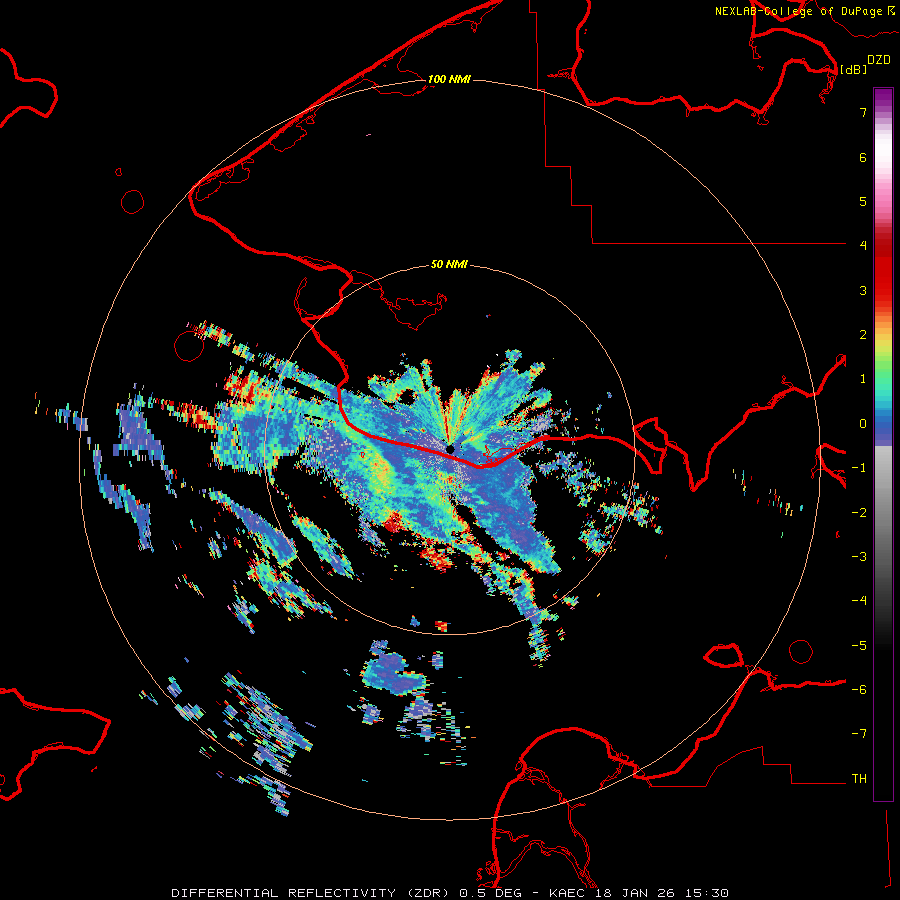The height and width of the screenshot is (900, 900).
Task: Click the "-7" value on color scale
Action: coord(859,734)
